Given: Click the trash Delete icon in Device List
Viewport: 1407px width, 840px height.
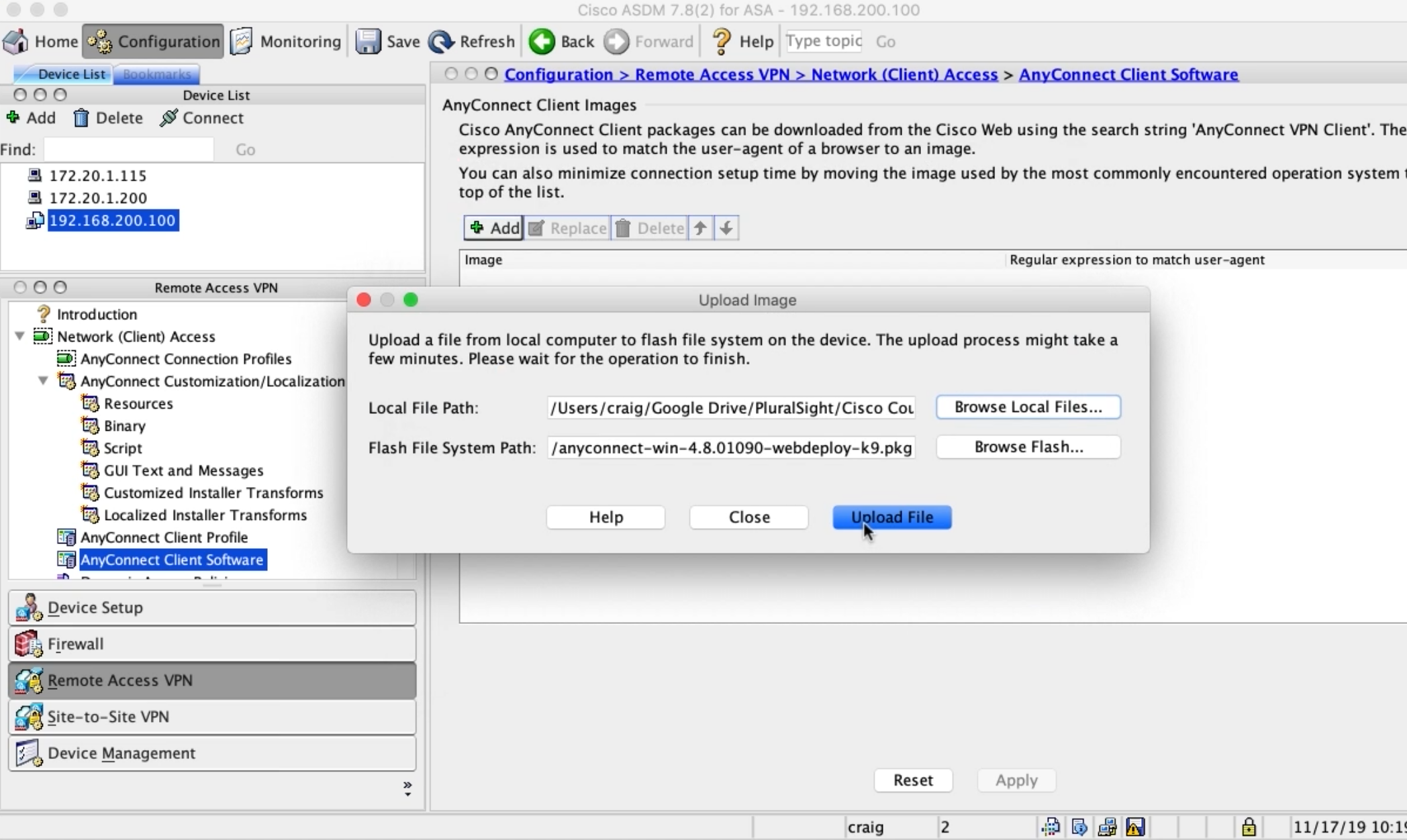Looking at the screenshot, I should (81, 118).
